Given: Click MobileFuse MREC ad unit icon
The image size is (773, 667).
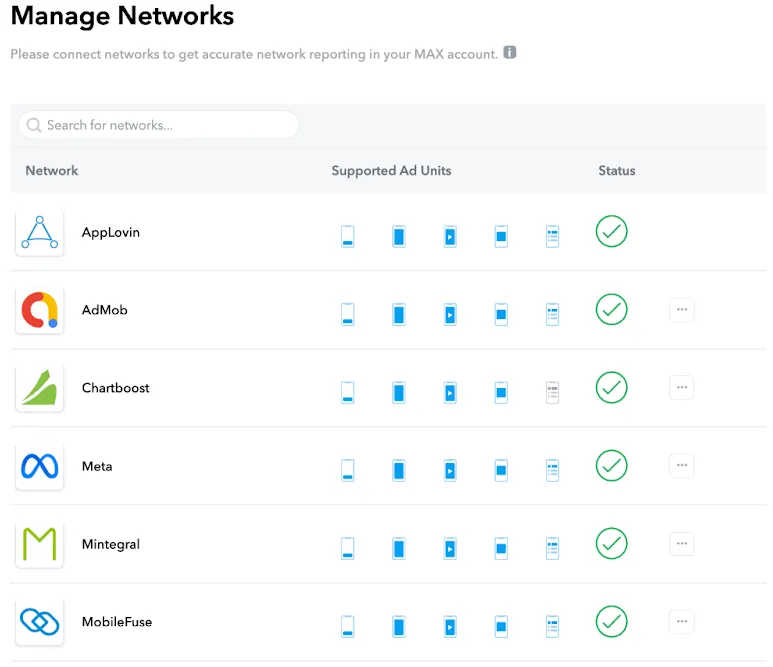Looking at the screenshot, I should [x=501, y=626].
